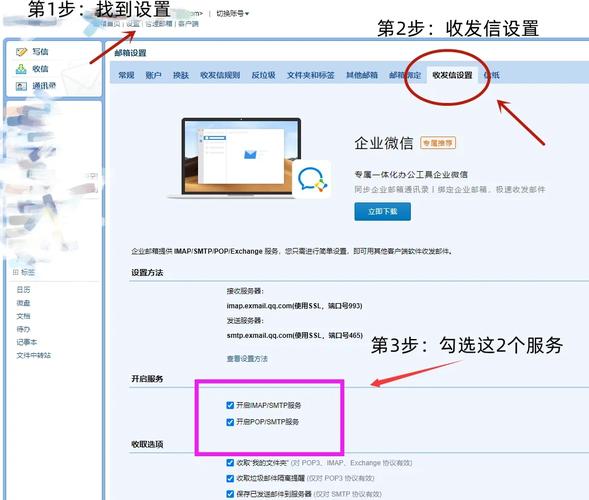Click the 客户端 link in top bar
This screenshot has width=589, height=500.
pyautogui.click(x=188, y=24)
